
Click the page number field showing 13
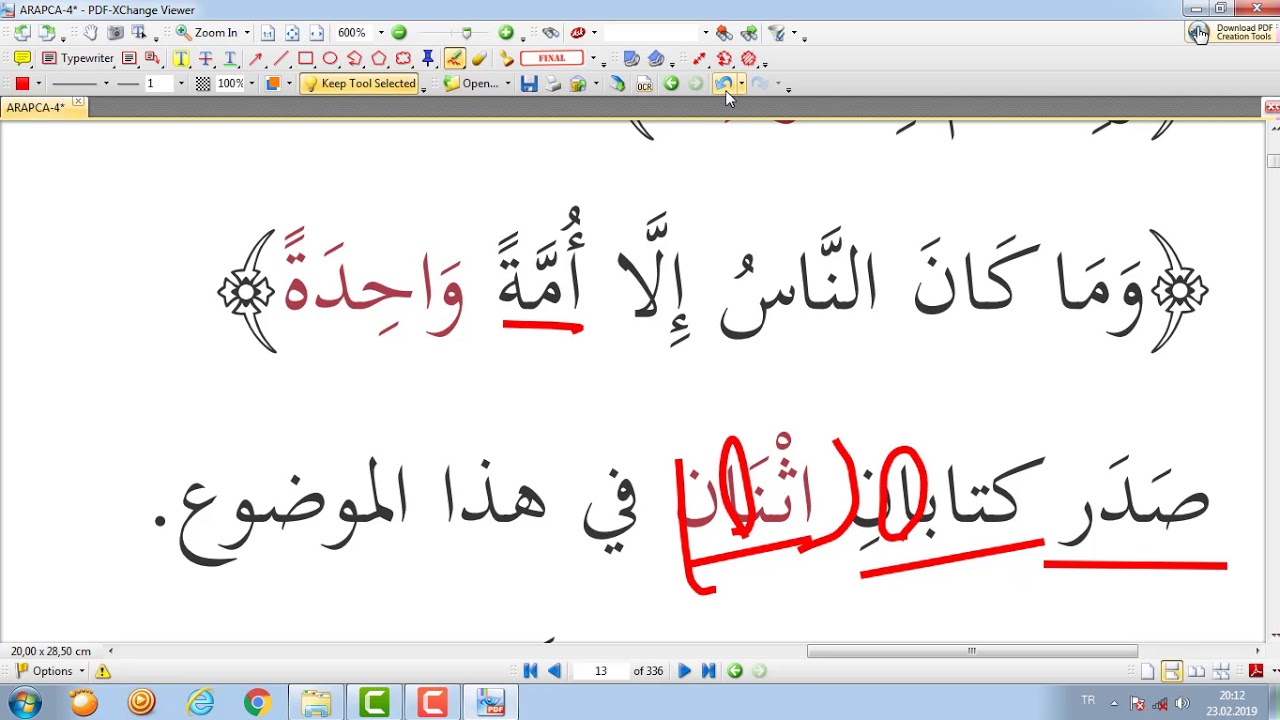[600, 671]
